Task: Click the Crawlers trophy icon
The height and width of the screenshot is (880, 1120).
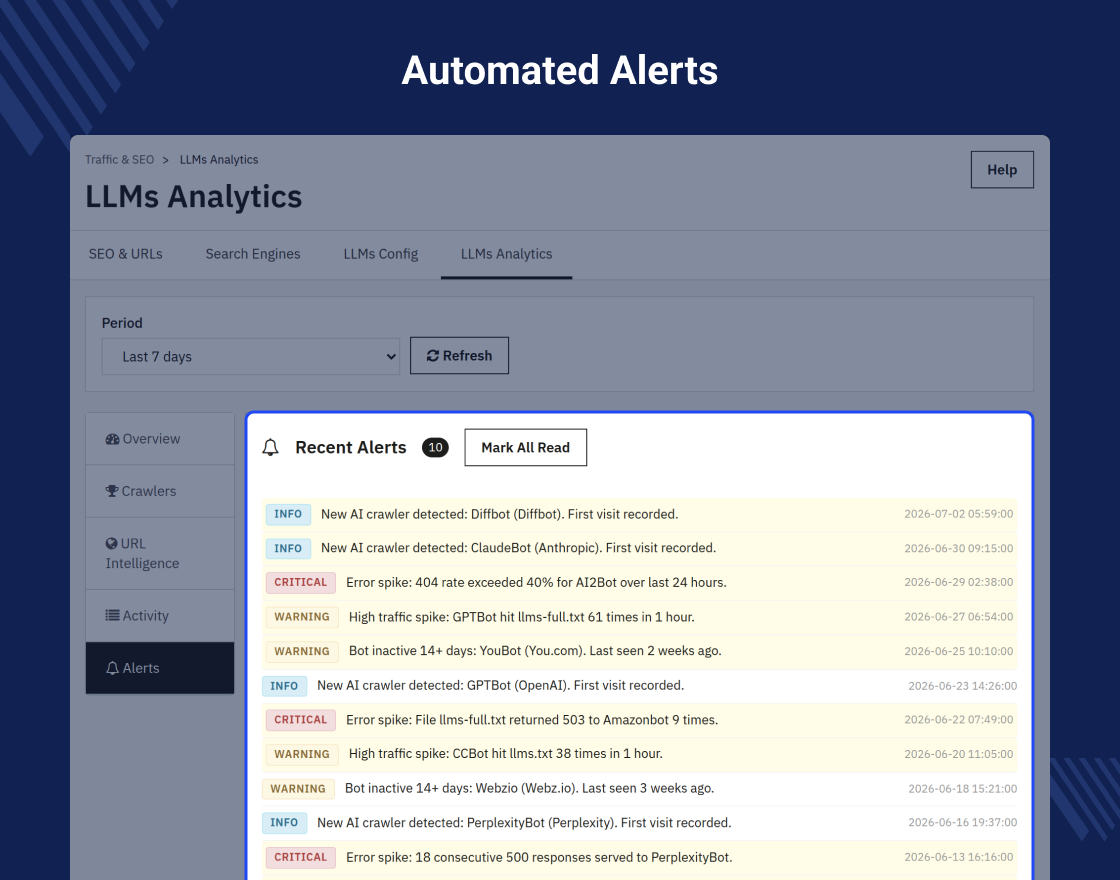Action: (x=112, y=491)
